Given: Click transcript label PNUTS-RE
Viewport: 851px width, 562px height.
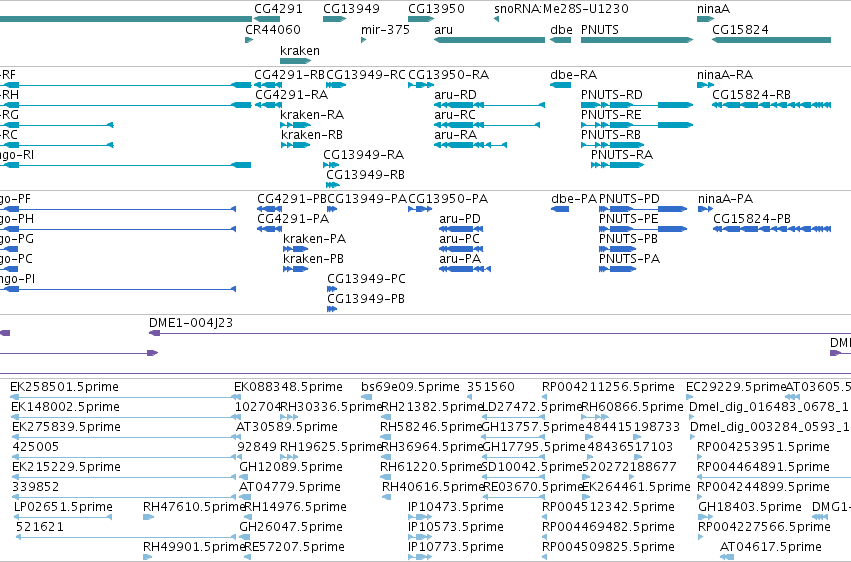Looking at the screenshot, I should coord(611,114).
